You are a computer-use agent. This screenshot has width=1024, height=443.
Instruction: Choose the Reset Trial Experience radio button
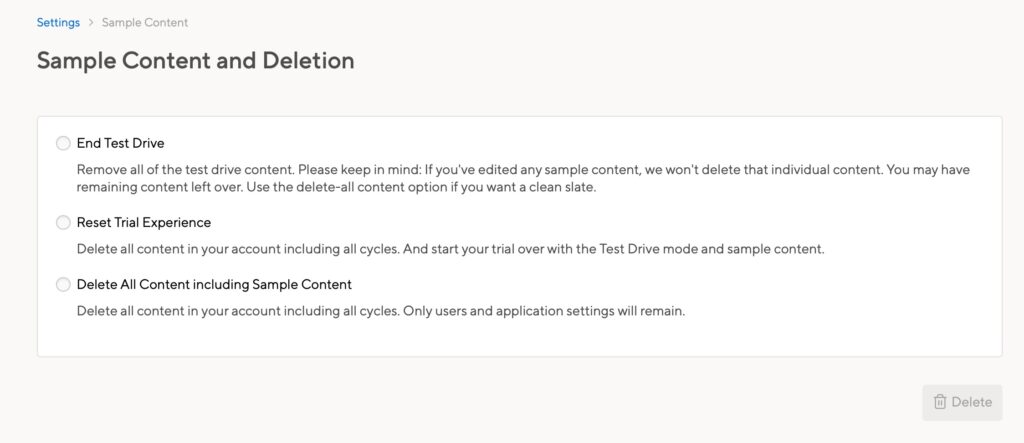(x=63, y=223)
